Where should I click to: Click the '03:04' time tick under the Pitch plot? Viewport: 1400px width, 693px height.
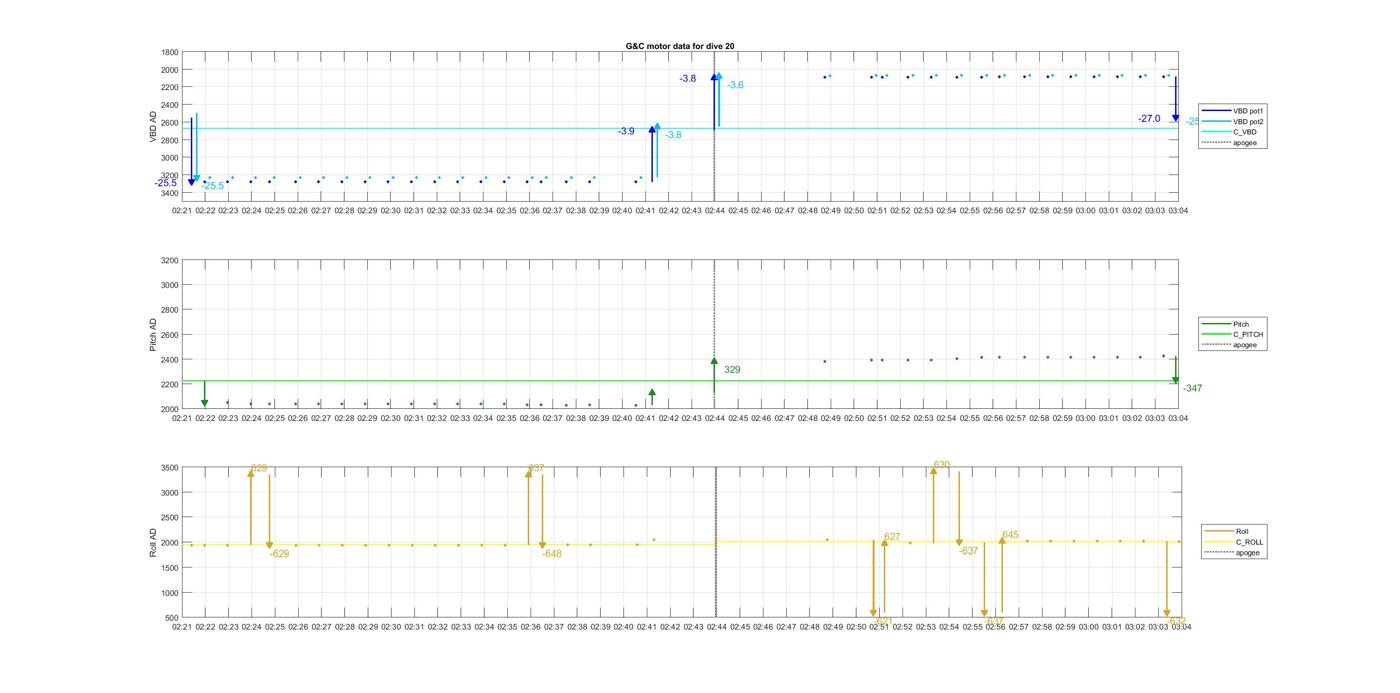(1178, 419)
